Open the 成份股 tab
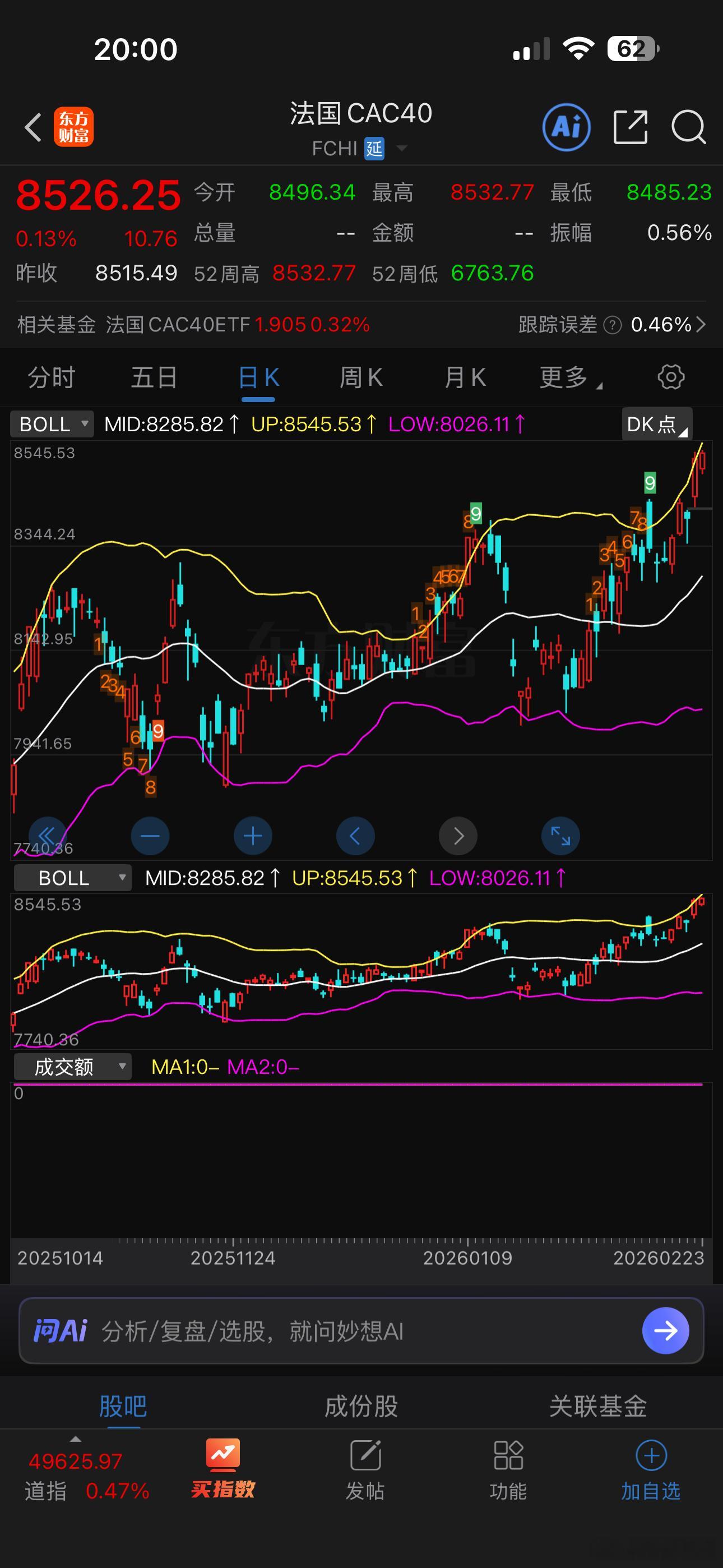Screen dimensions: 723x1568 point(361,1406)
